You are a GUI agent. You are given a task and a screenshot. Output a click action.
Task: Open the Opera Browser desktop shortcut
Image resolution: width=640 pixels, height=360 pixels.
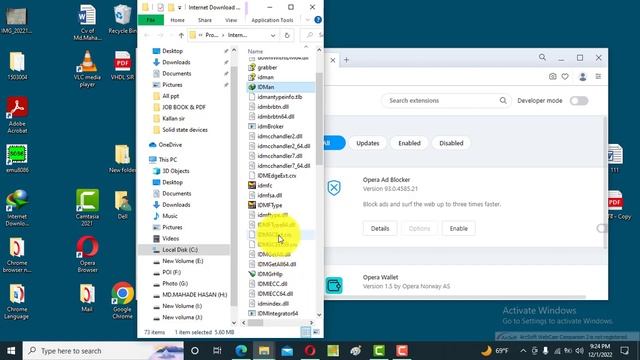pos(87,254)
